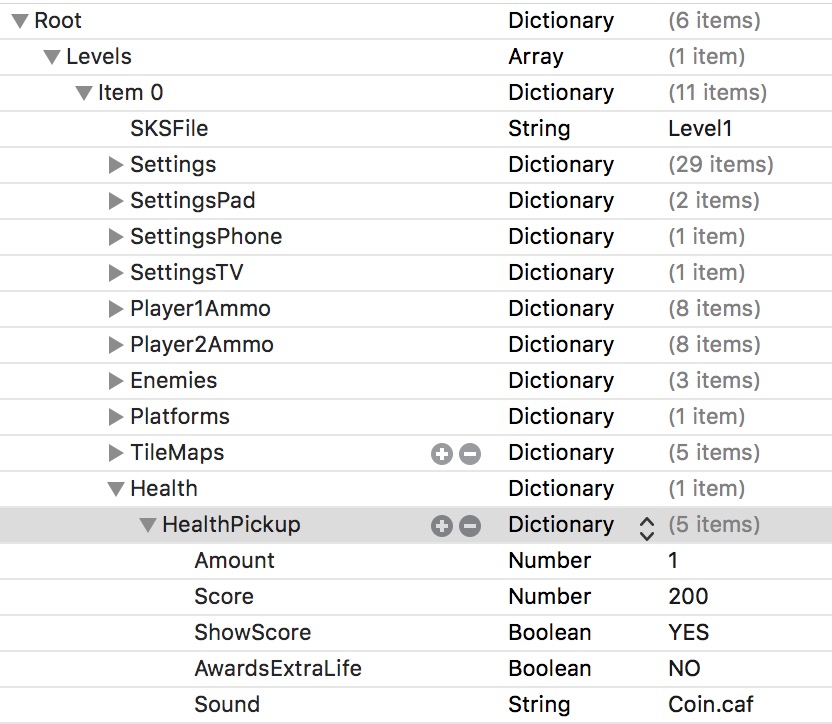
Task: Collapse the Levels array
Action: 52,57
